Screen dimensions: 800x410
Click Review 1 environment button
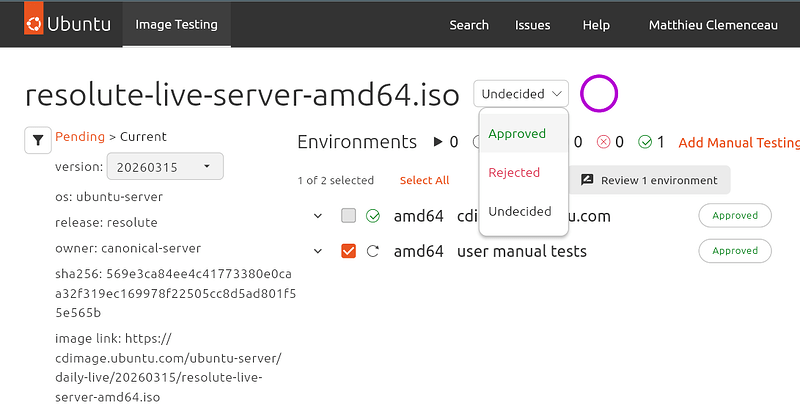(648, 180)
